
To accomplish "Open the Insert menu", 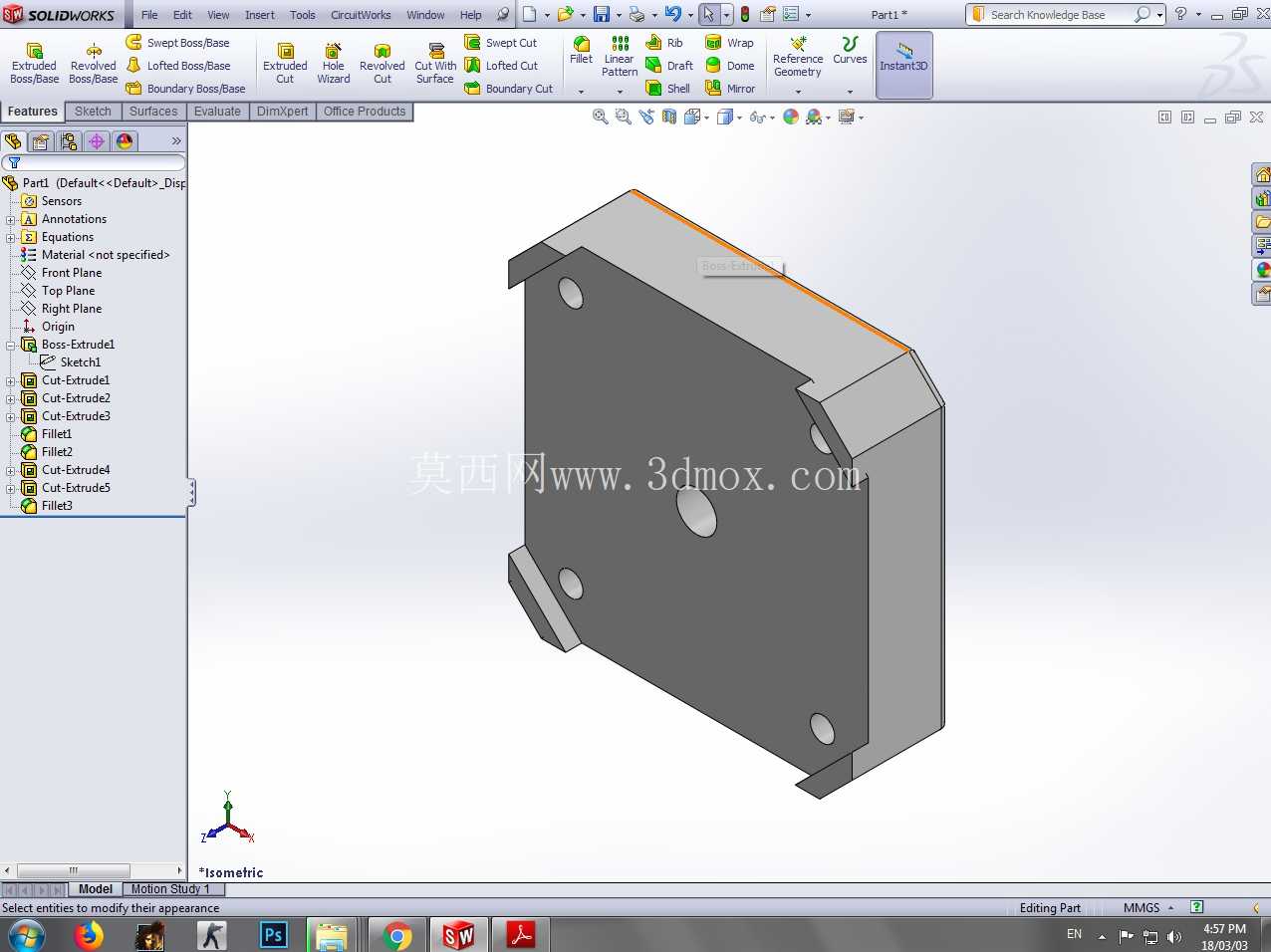I will pos(260,15).
